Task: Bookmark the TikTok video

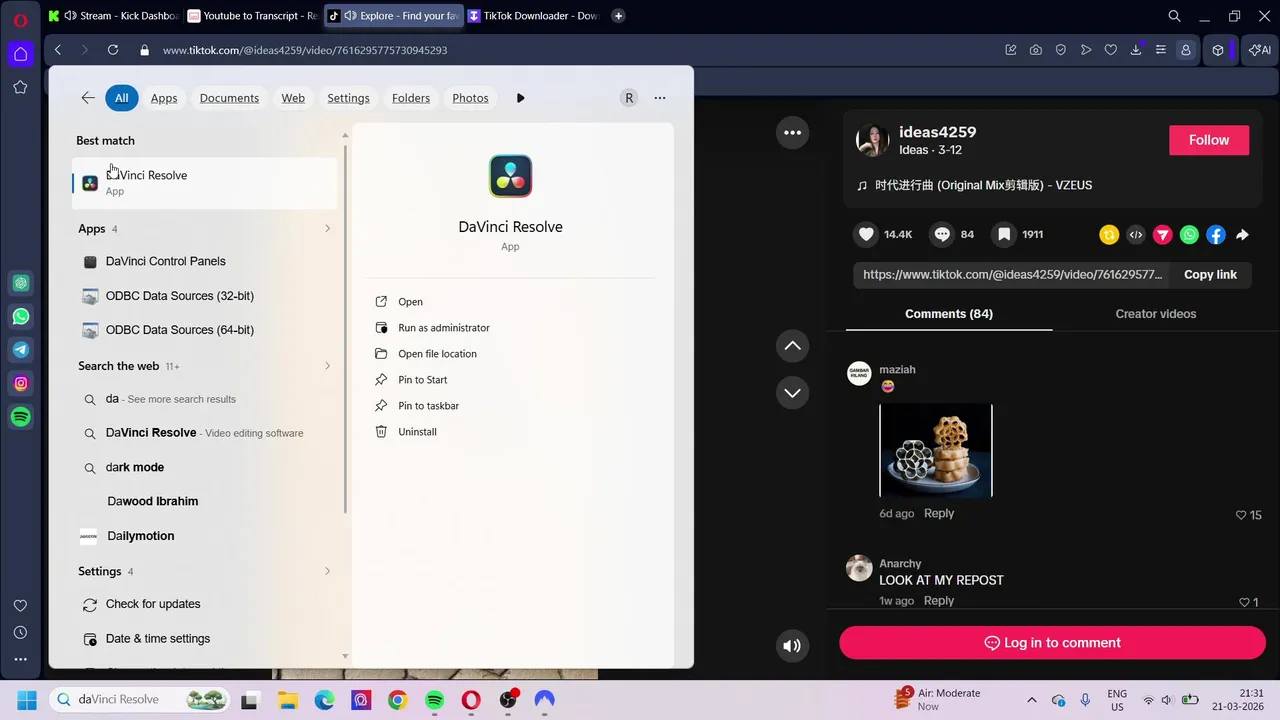Action: point(1004,234)
